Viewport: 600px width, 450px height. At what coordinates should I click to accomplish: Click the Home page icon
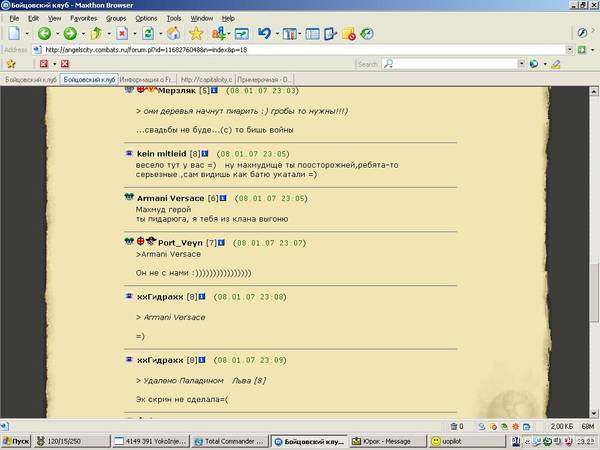pyautogui.click(x=173, y=33)
